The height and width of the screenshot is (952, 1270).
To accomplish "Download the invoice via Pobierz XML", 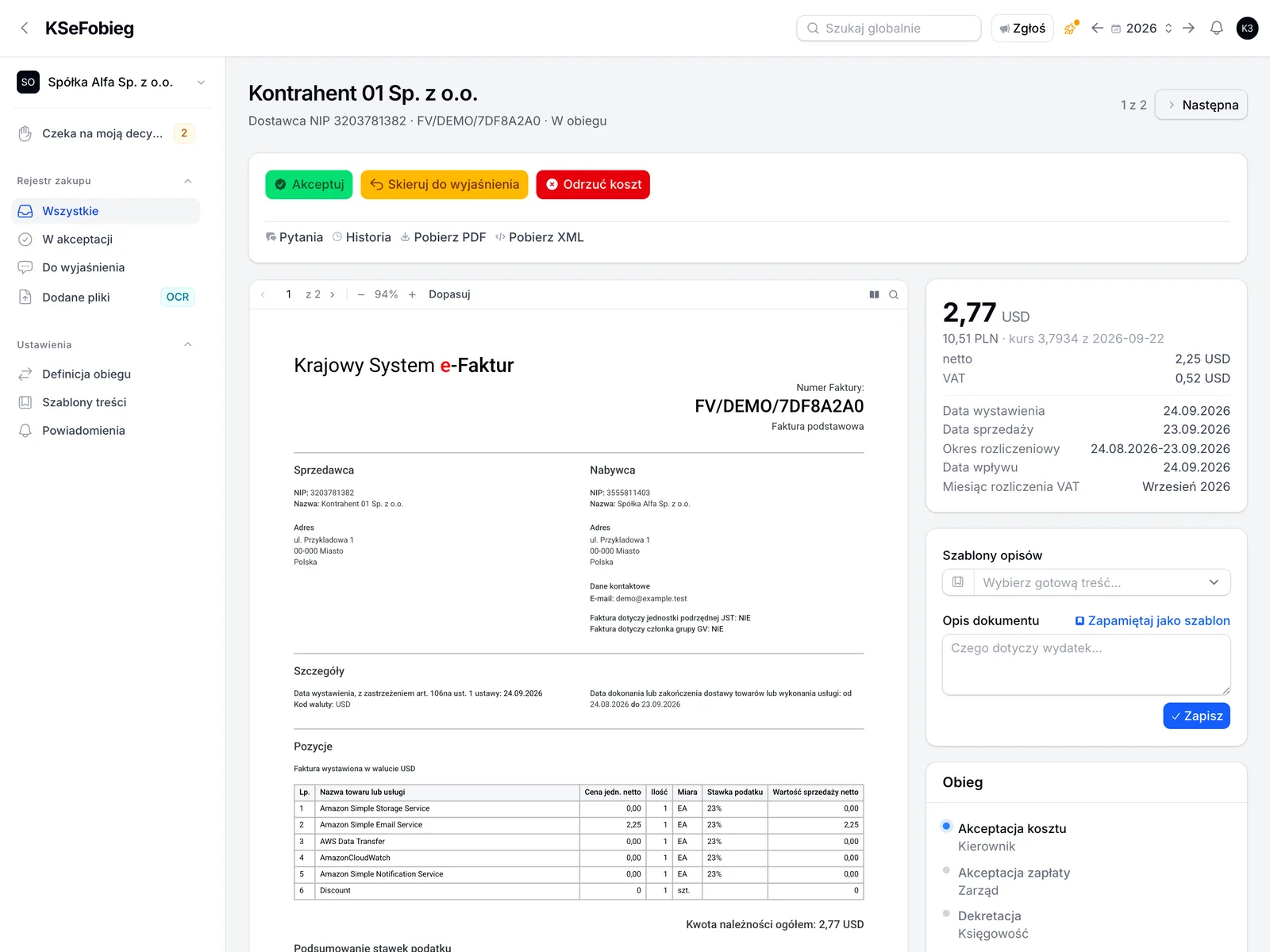I will click(540, 237).
